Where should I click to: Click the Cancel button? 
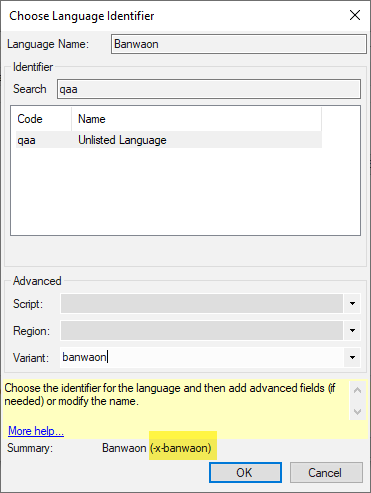click(x=326, y=472)
